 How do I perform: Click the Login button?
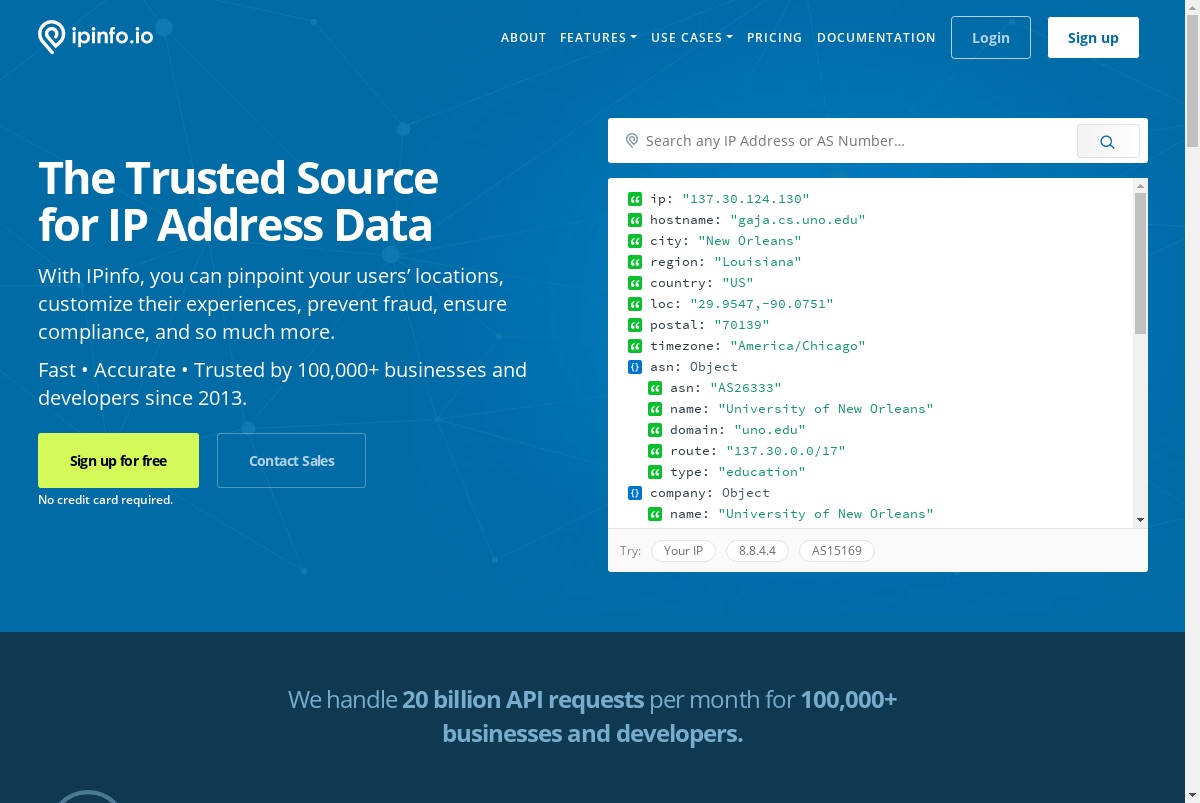point(991,38)
